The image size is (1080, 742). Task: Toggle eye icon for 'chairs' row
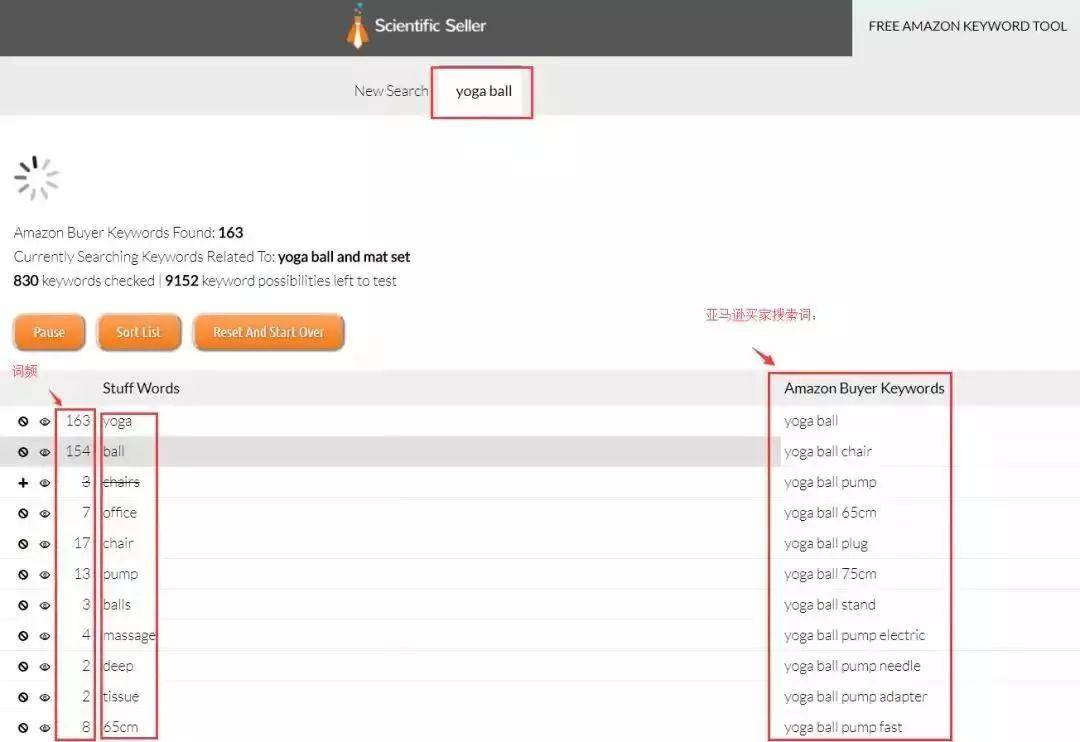click(x=45, y=483)
